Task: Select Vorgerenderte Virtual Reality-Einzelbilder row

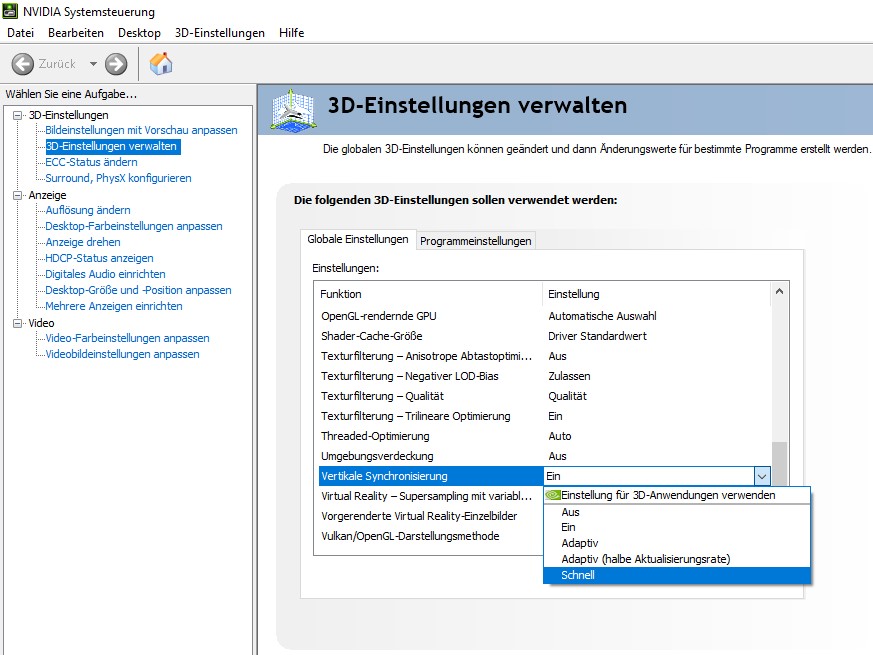Action: 431,516
